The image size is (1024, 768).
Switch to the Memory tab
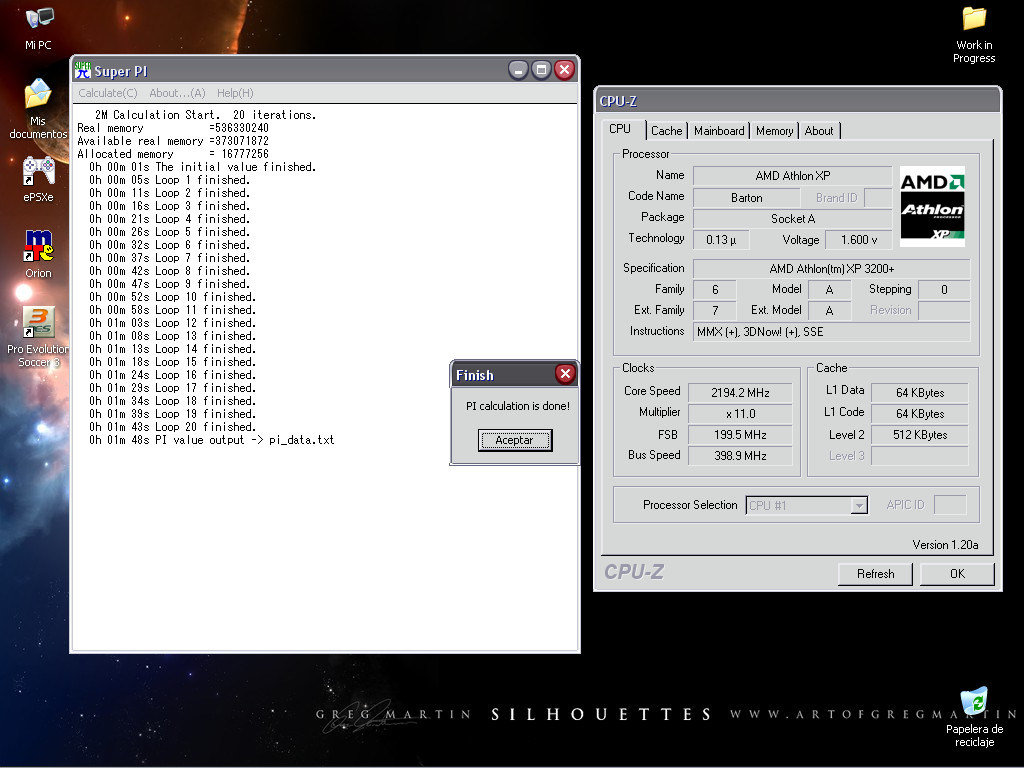(x=774, y=131)
